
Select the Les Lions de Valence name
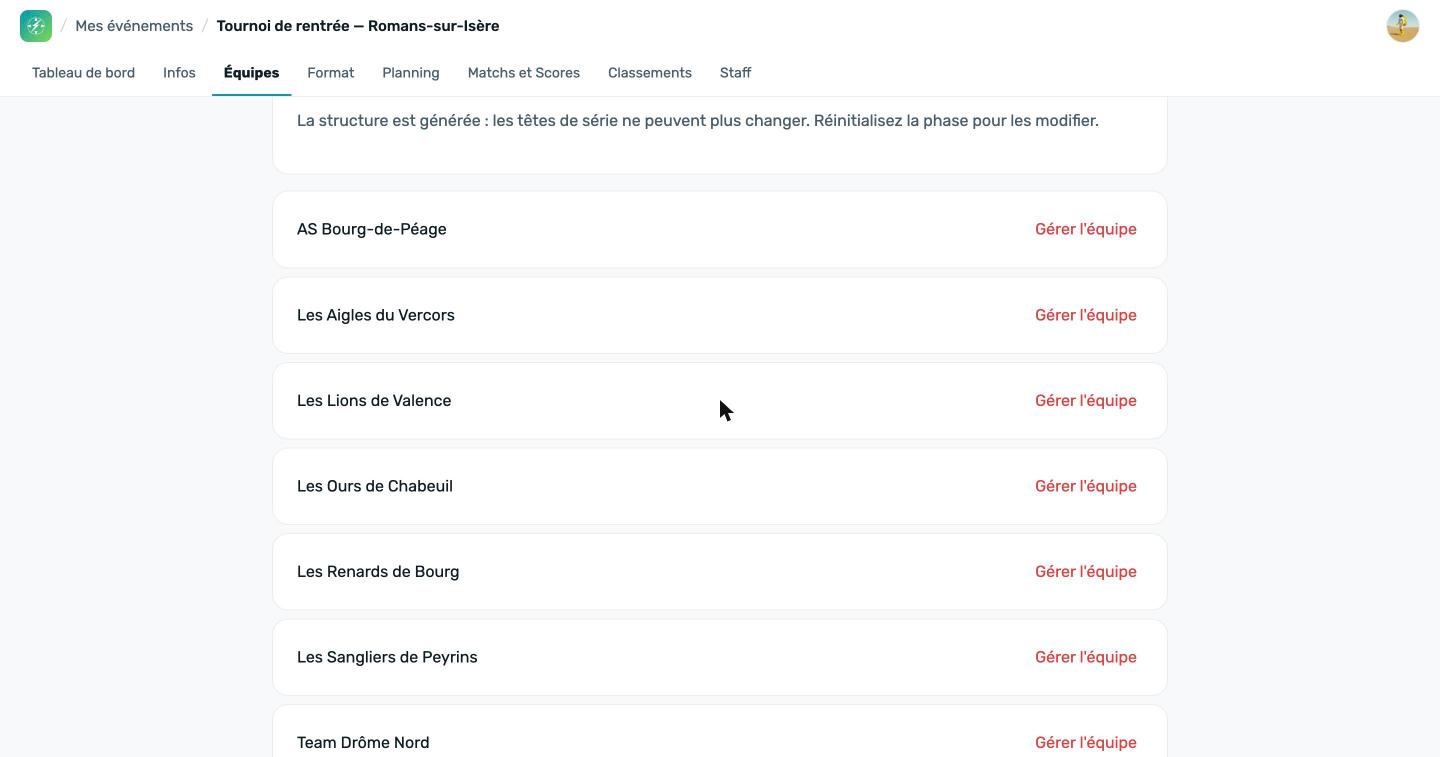click(374, 401)
